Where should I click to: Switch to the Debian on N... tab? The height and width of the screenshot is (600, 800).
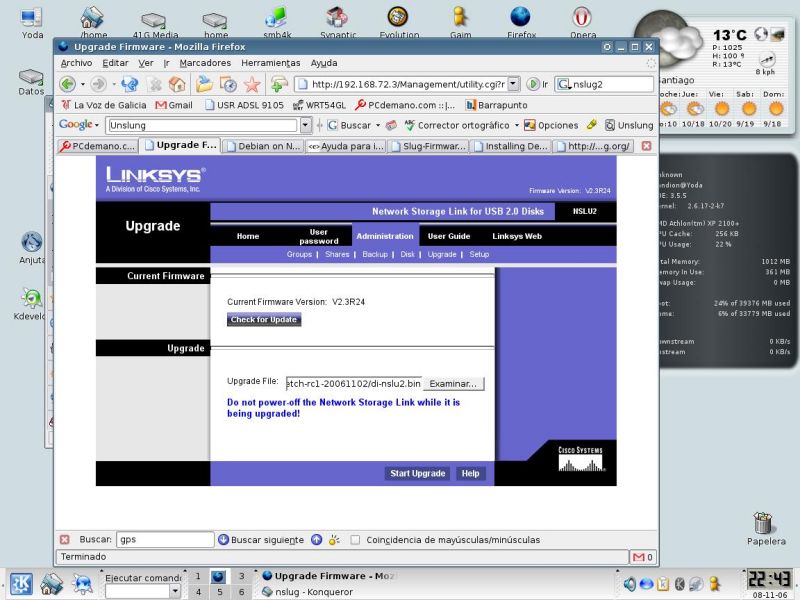(x=263, y=146)
